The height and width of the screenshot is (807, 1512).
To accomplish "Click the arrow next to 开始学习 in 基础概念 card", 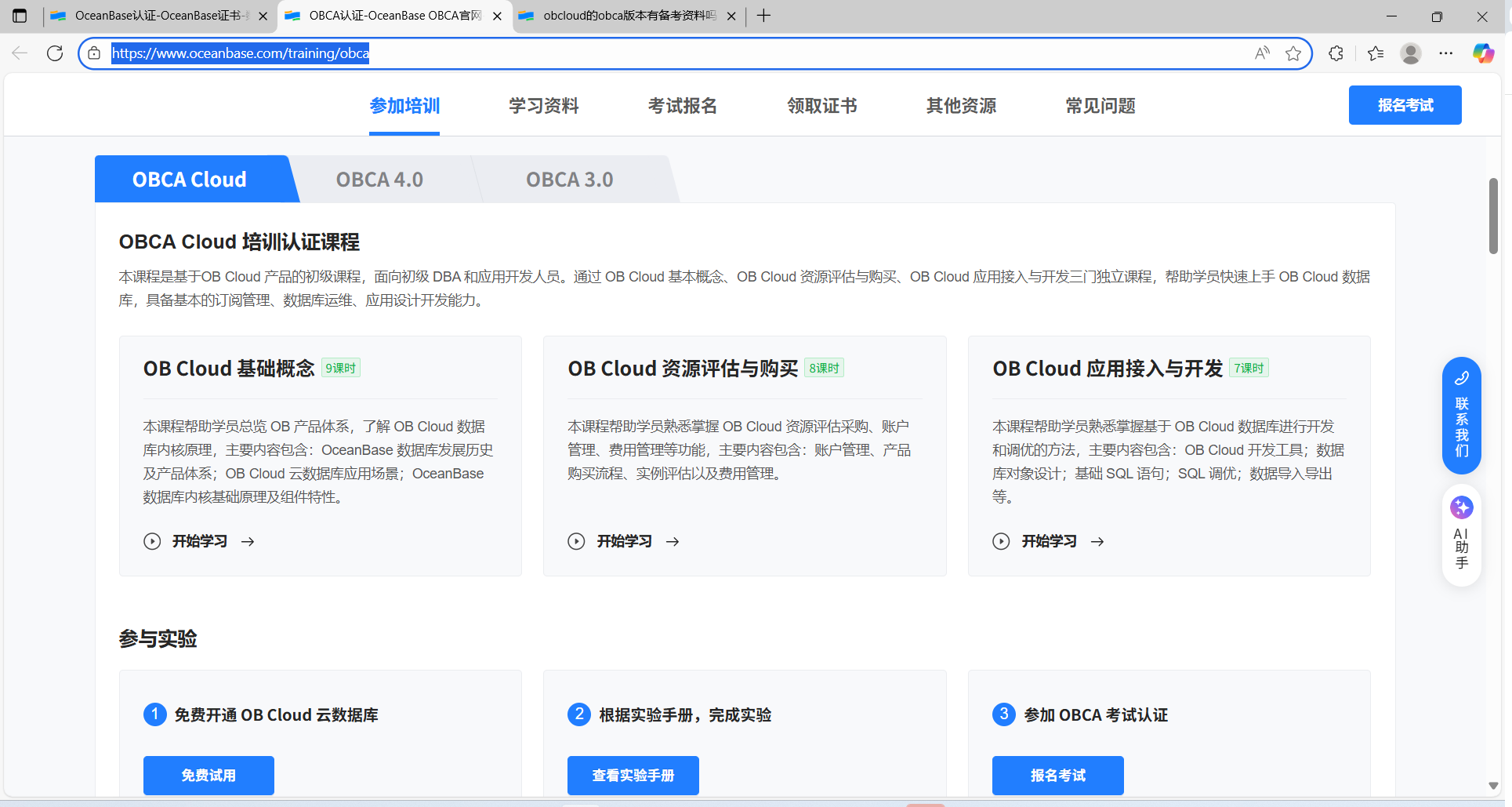I will [248, 541].
